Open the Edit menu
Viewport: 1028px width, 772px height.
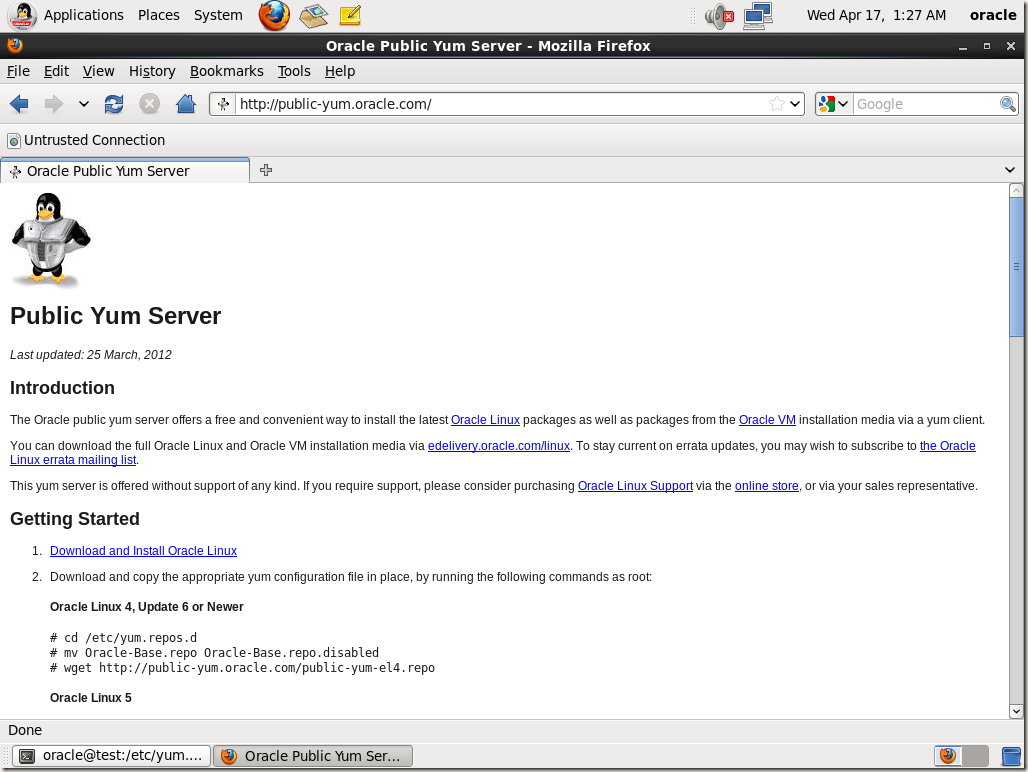point(56,71)
